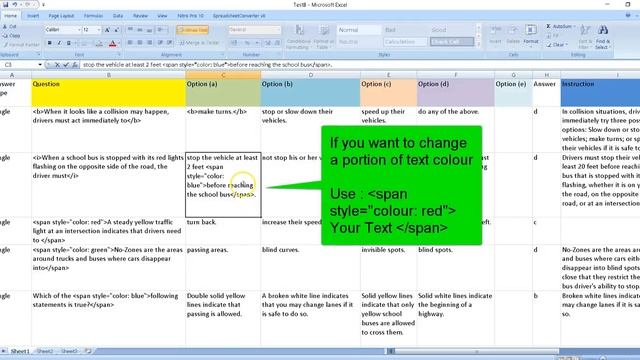640x360 pixels.
Task: Open the General number format dropdown
Action: pos(279,30)
